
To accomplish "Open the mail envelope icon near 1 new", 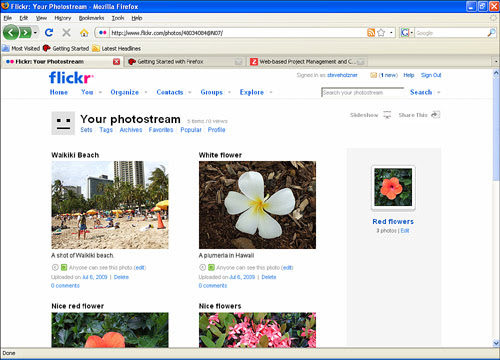I will (373, 75).
